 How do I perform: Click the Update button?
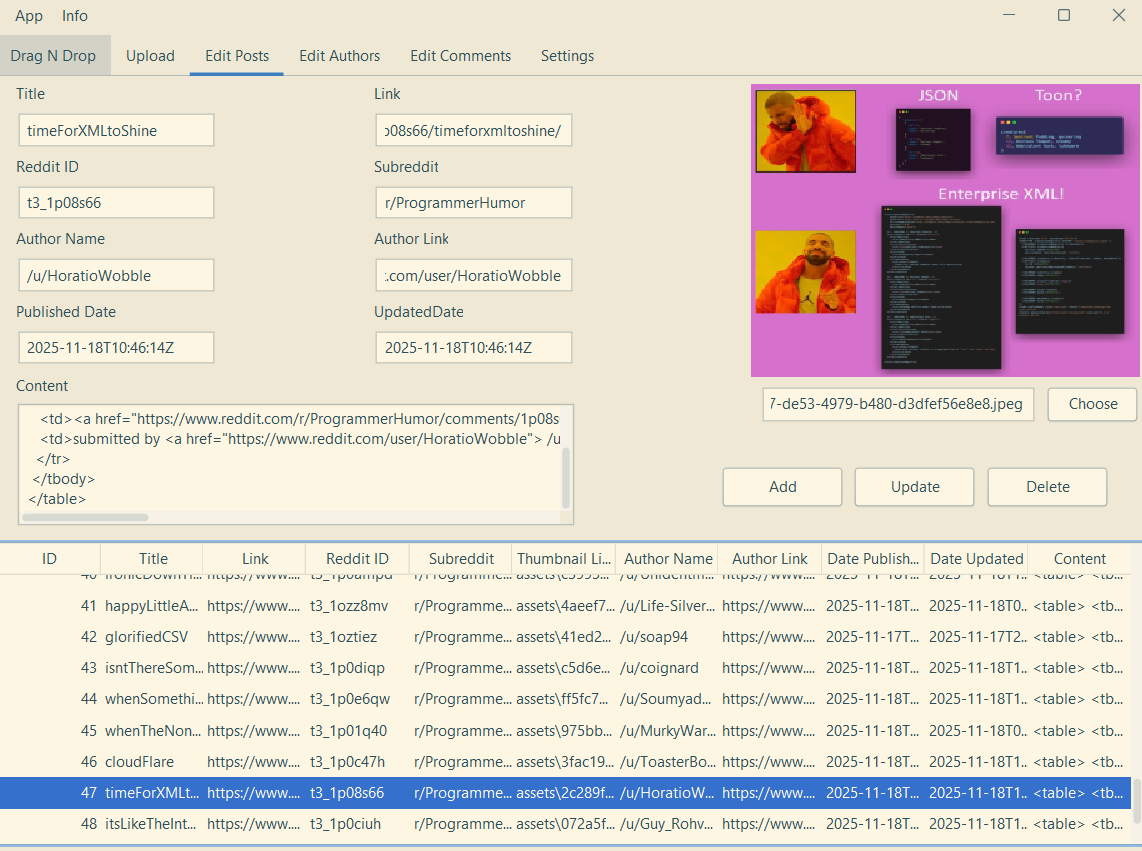pyautogui.click(x=915, y=487)
